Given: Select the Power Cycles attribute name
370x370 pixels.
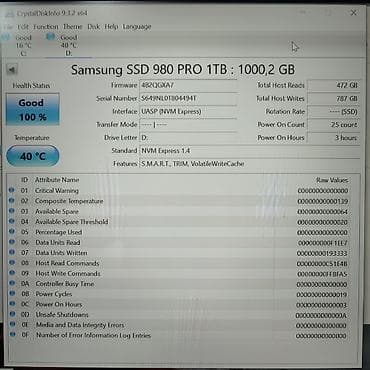Looking at the screenshot, I should pyautogui.click(x=54, y=294).
